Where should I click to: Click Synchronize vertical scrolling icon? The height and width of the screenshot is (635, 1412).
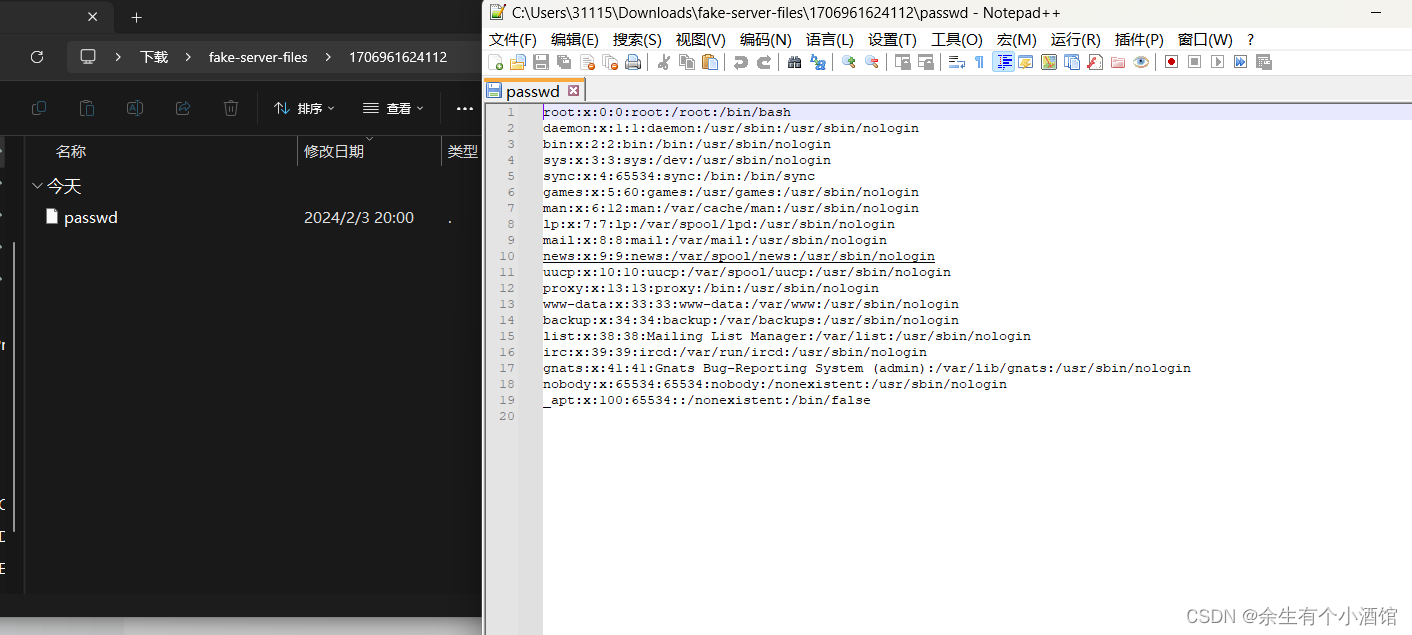(903, 62)
